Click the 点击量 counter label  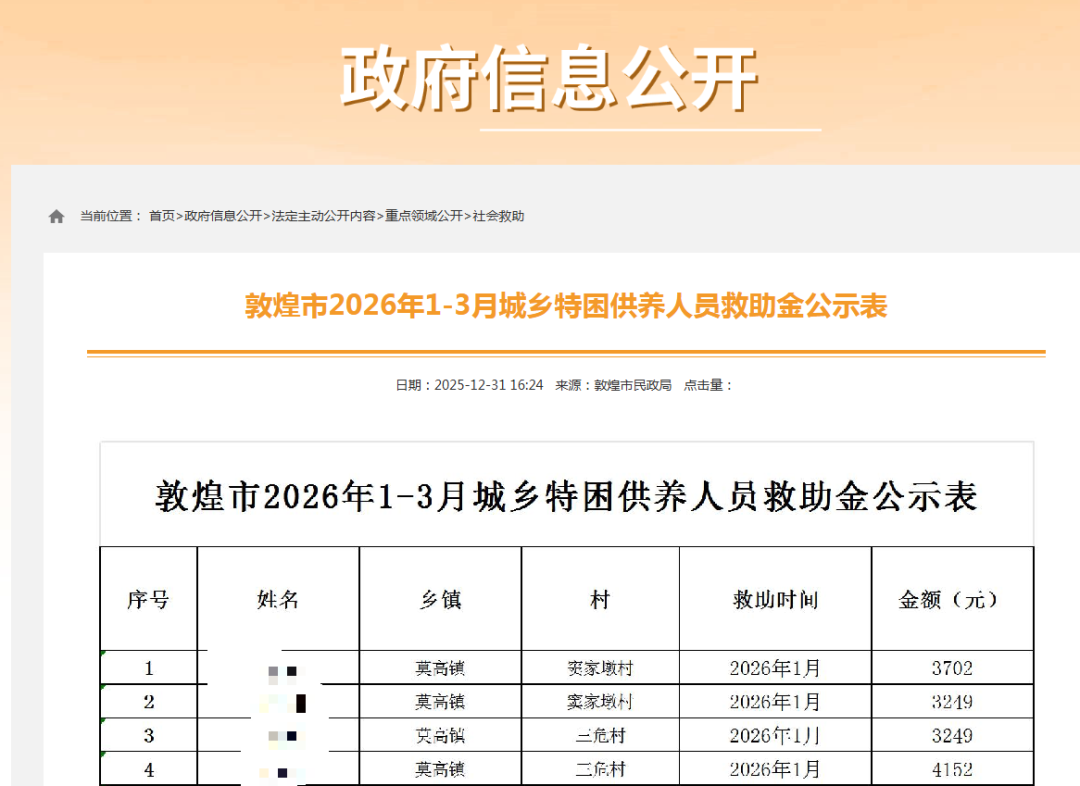click(707, 385)
